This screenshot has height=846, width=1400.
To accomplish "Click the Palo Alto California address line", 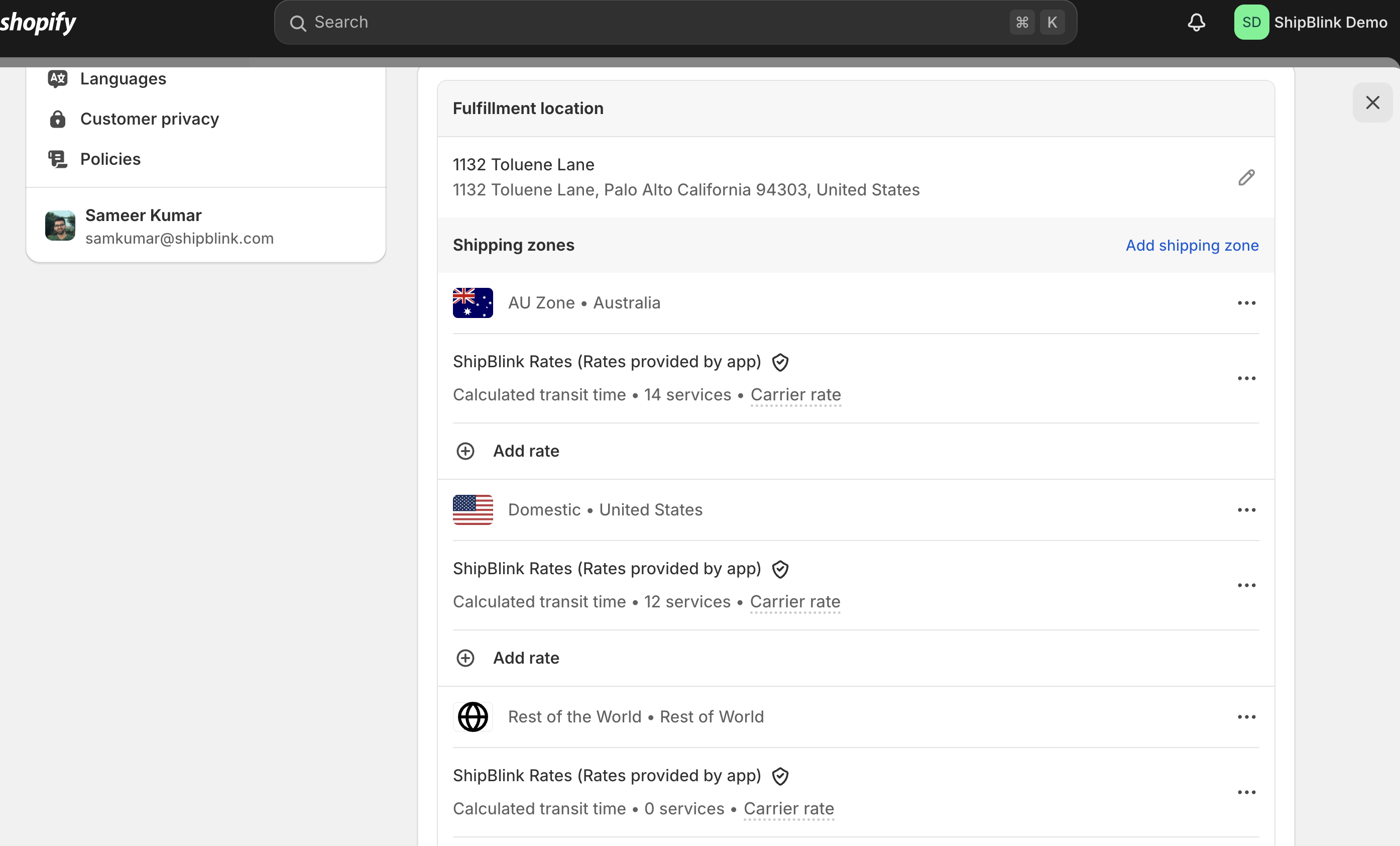I will pos(686,189).
